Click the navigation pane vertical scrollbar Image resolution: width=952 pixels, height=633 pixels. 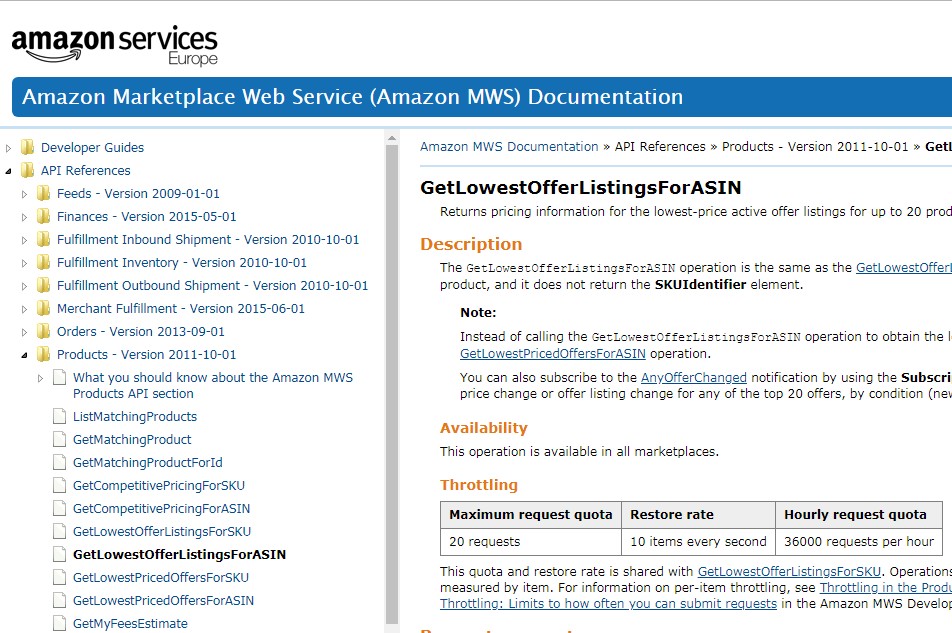click(392, 380)
